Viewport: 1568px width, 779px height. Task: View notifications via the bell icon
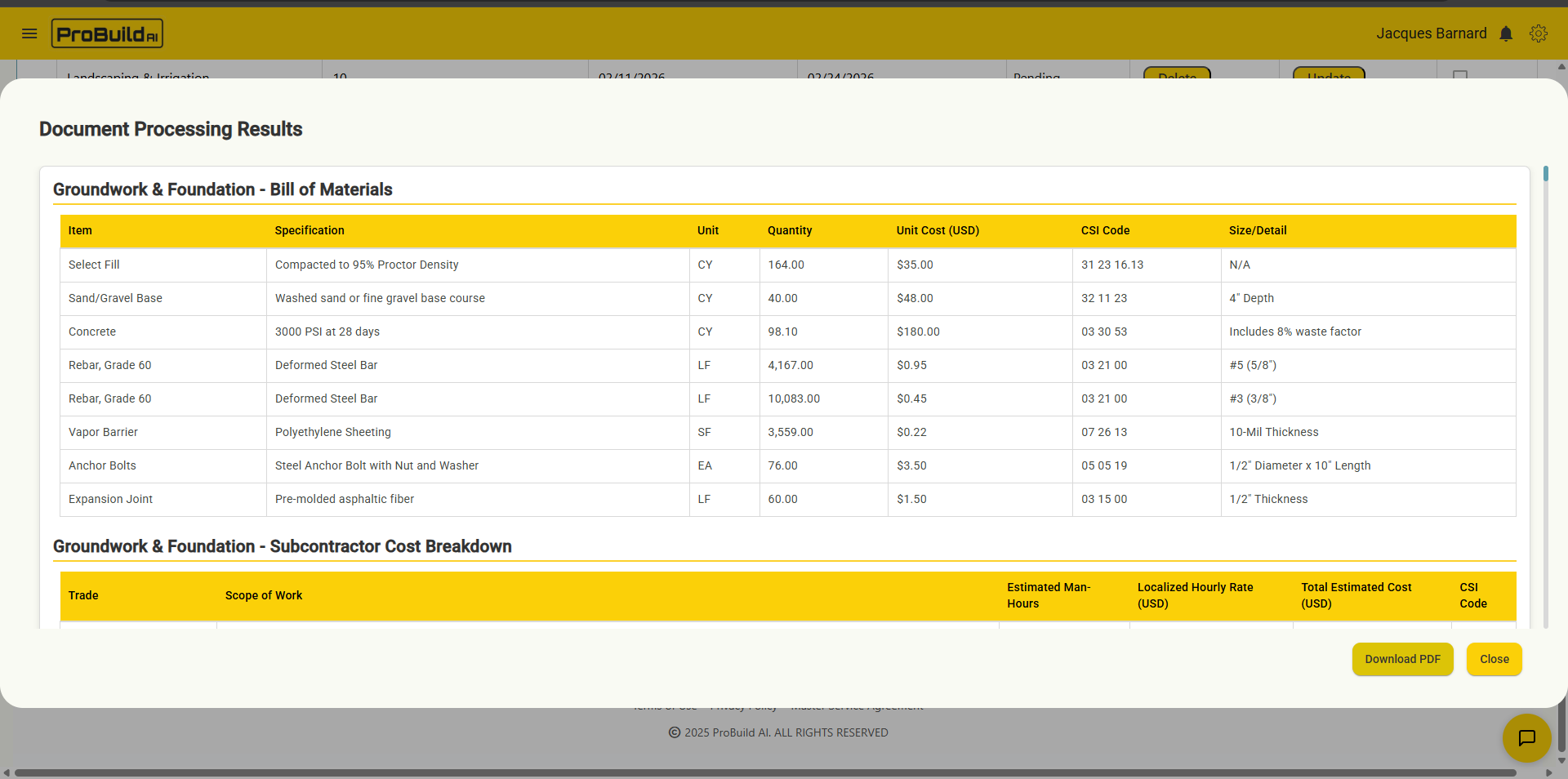point(1507,33)
